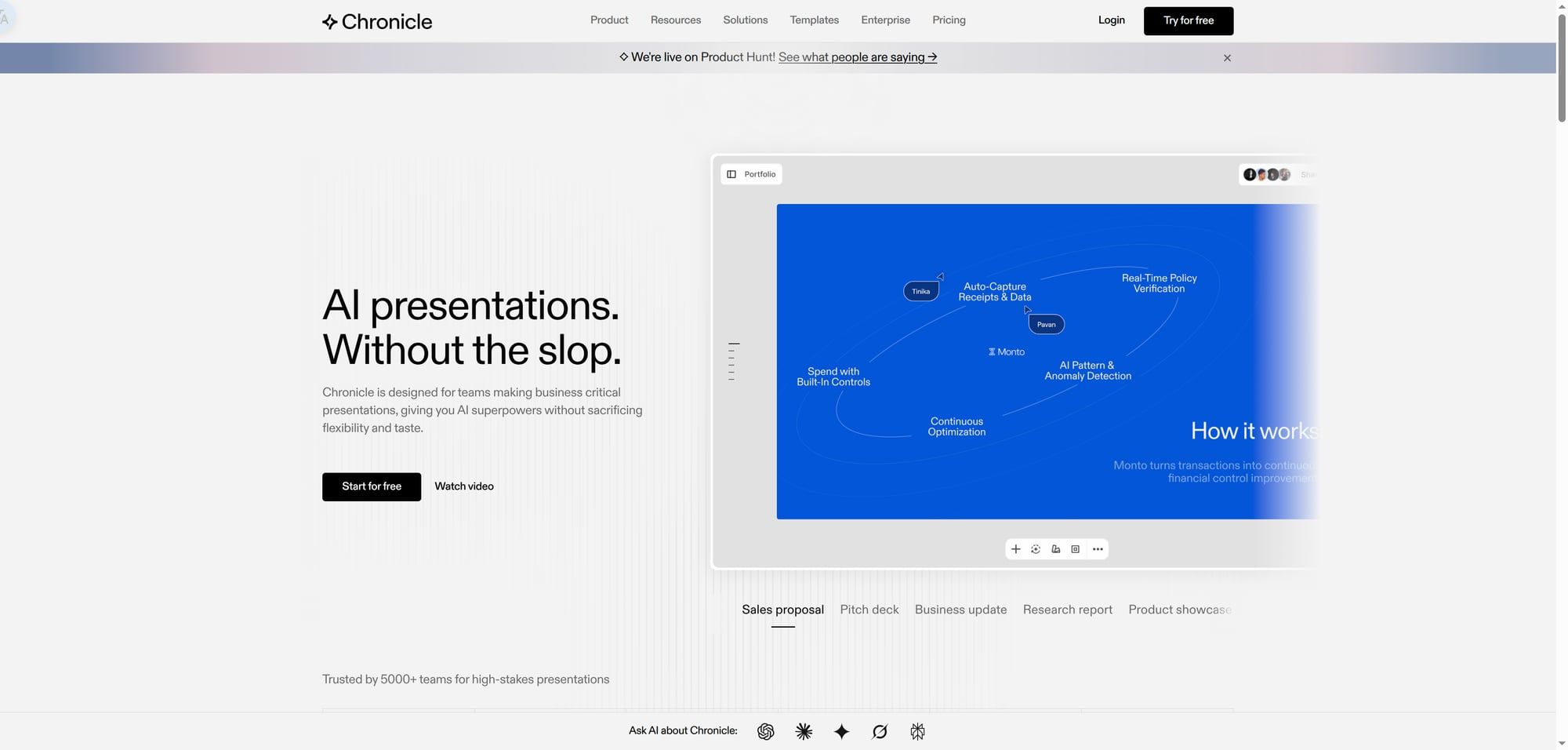
Task: Click the collaborator avatars in the preview
Action: tap(1266, 174)
